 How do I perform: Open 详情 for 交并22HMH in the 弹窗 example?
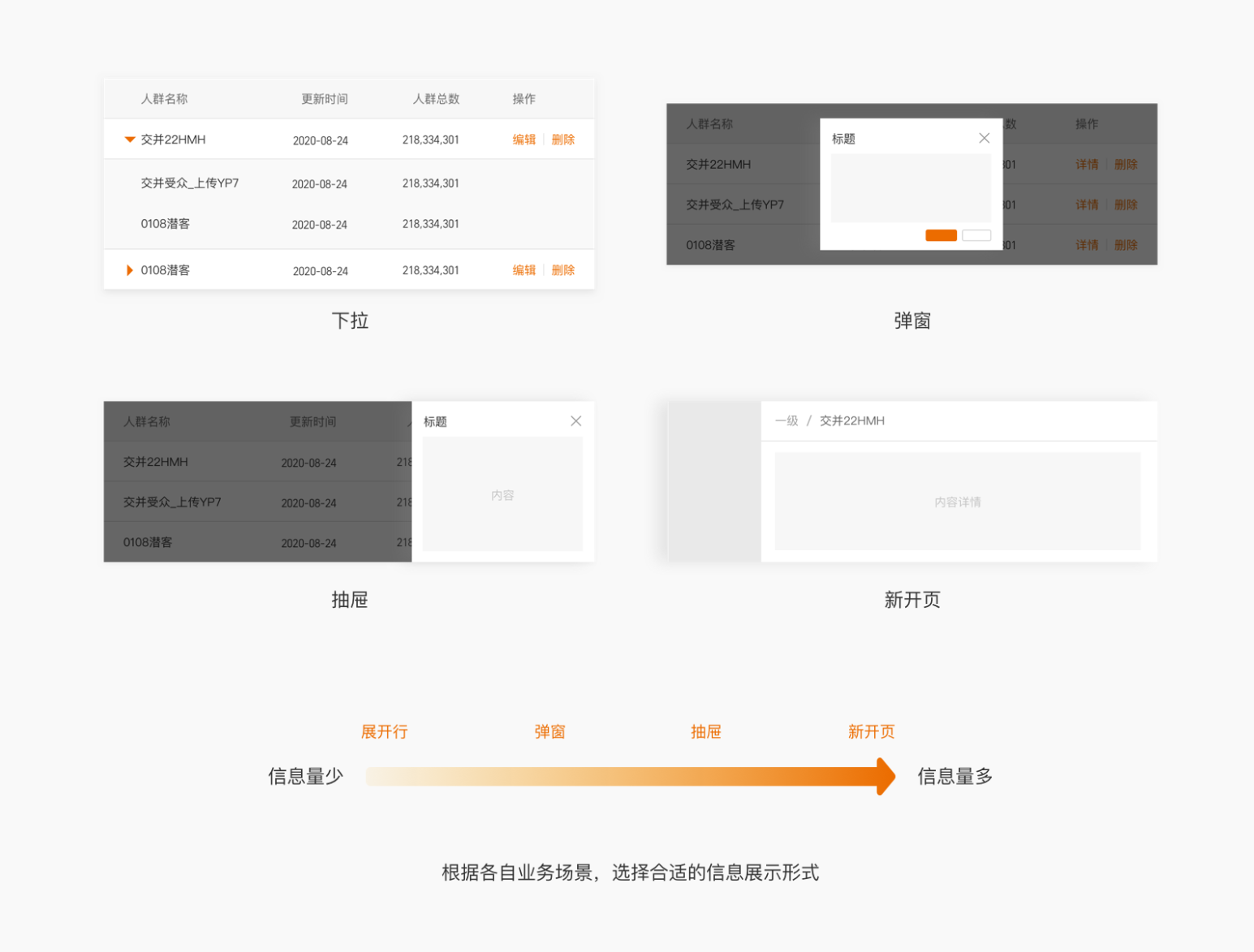[x=1087, y=164]
